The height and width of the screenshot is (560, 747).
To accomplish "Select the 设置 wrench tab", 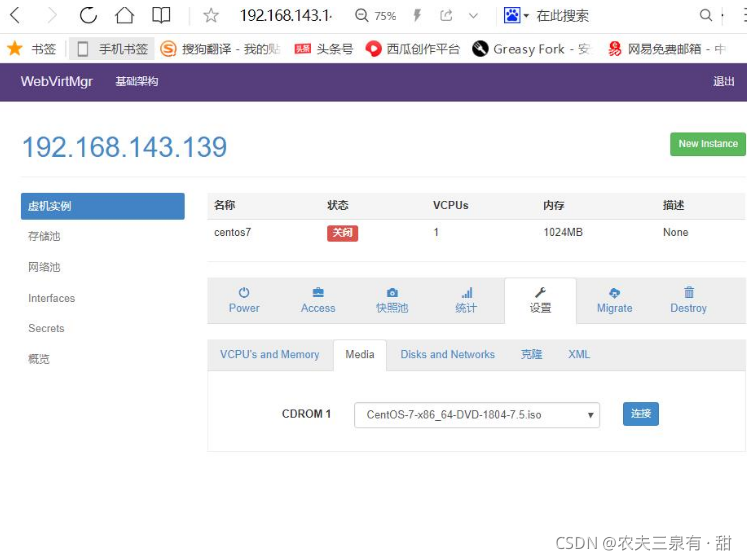I will (x=540, y=301).
